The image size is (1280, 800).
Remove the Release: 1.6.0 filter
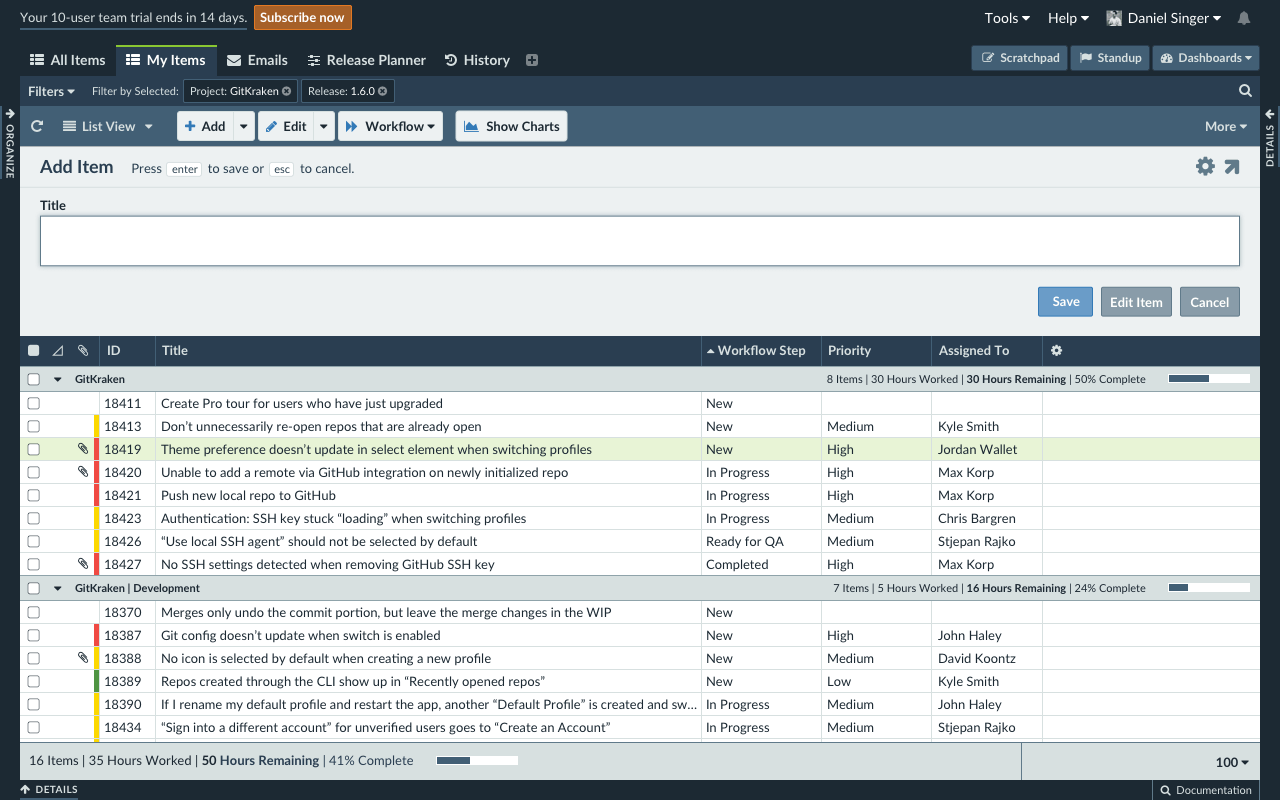pos(382,91)
